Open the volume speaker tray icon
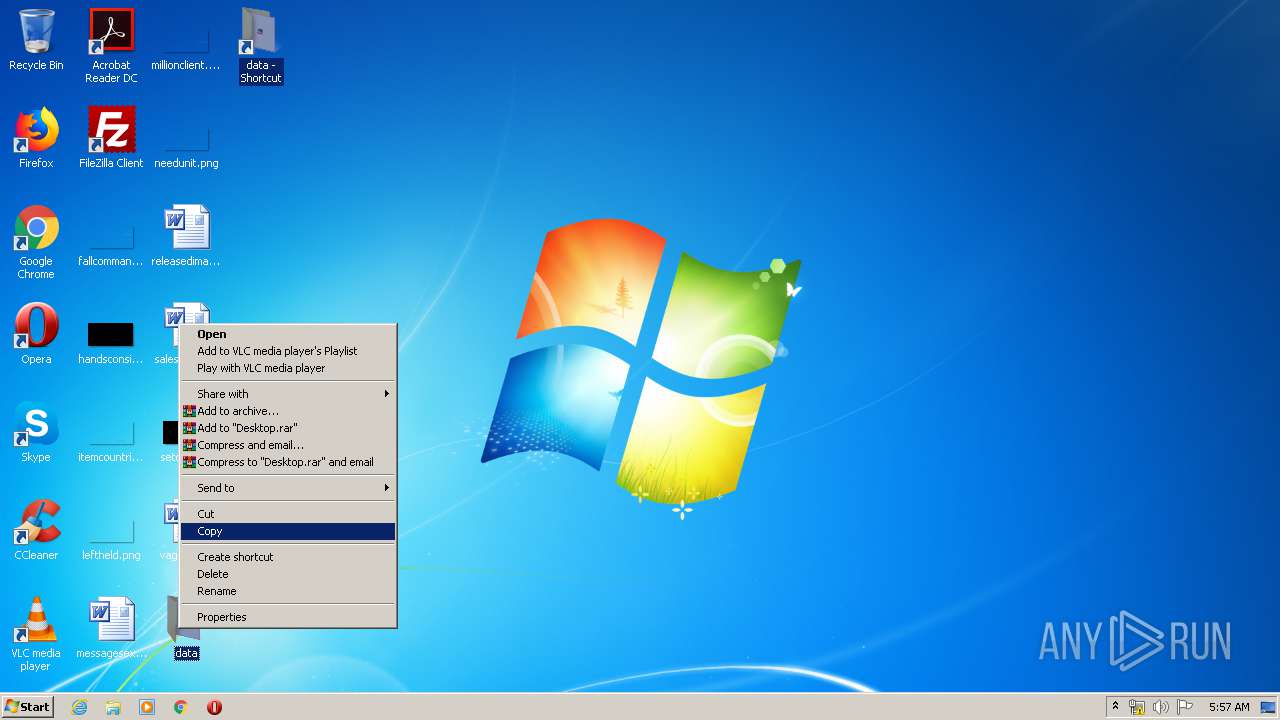The width and height of the screenshot is (1280, 720). tap(1161, 707)
